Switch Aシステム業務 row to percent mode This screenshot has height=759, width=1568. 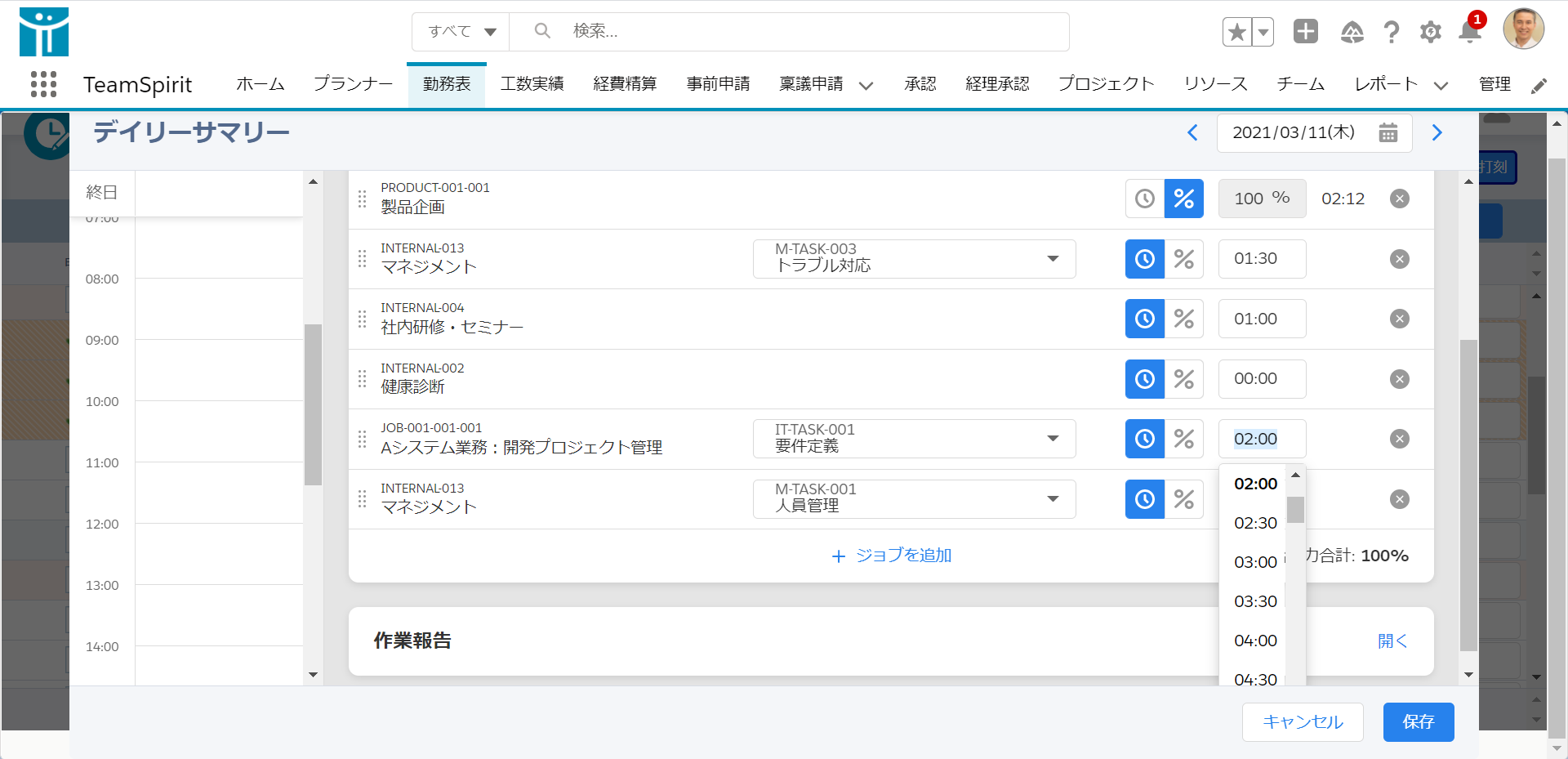[x=1184, y=439]
